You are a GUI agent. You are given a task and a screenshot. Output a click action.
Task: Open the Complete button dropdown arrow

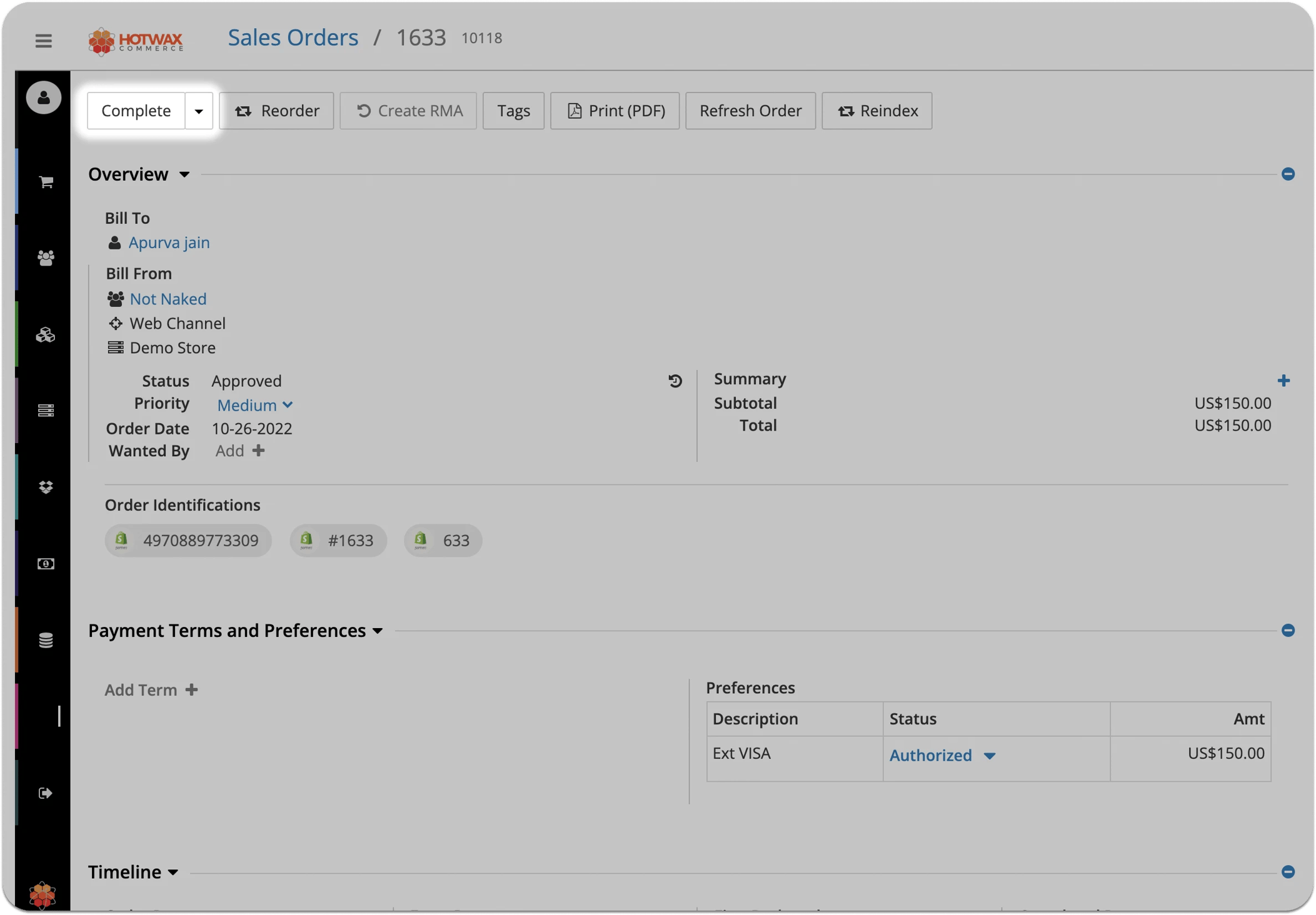pyautogui.click(x=199, y=111)
